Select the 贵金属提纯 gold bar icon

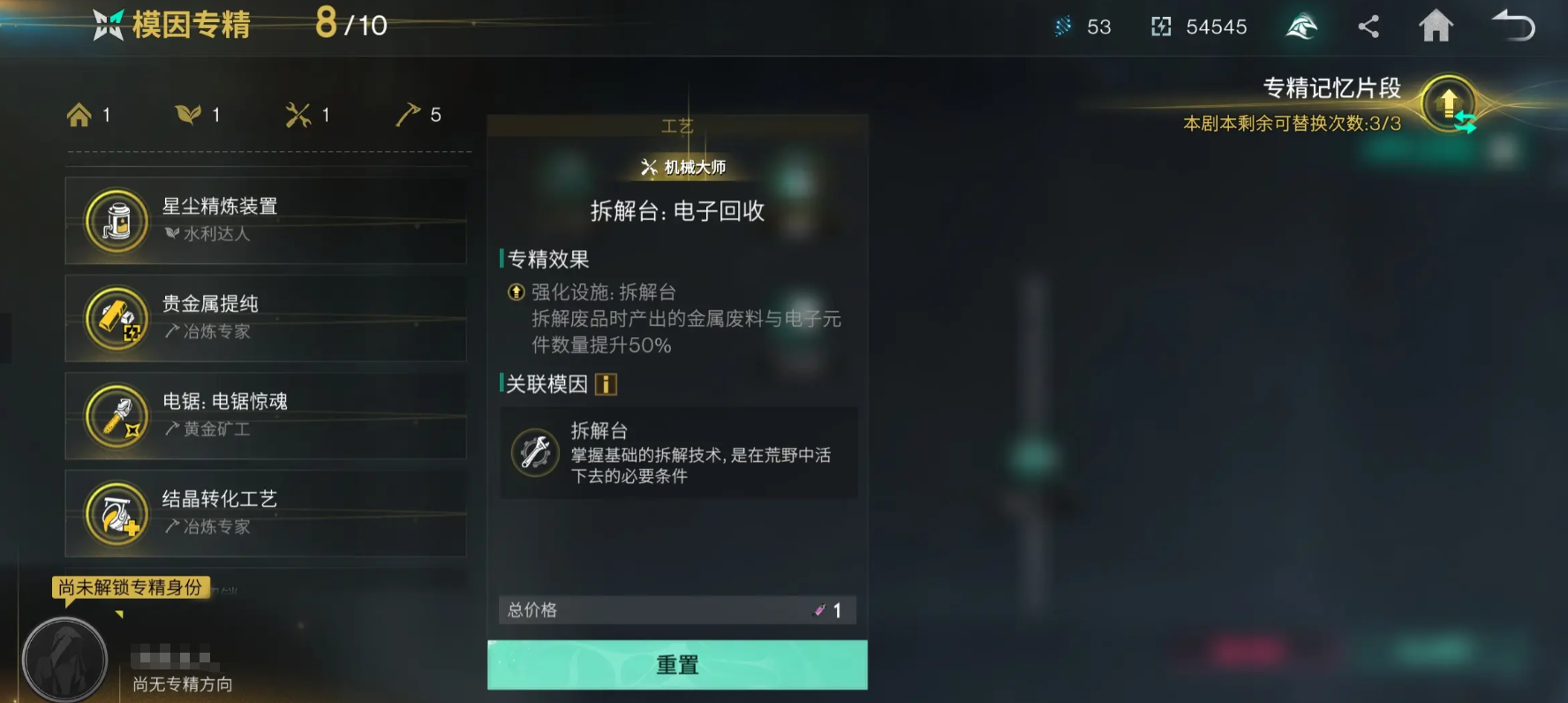(117, 318)
